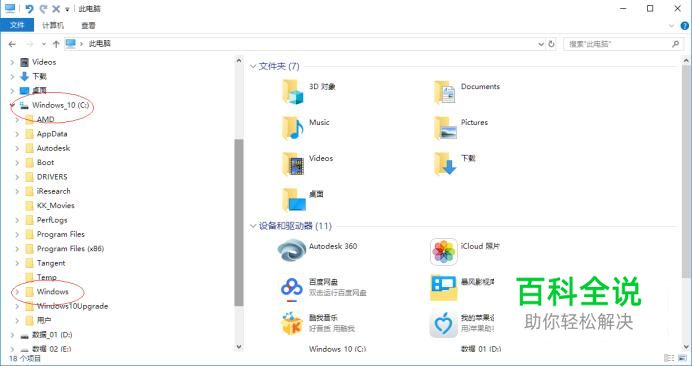692x366 pixels.
Task: Click the undo icon in the title bar
Action: click(30, 8)
